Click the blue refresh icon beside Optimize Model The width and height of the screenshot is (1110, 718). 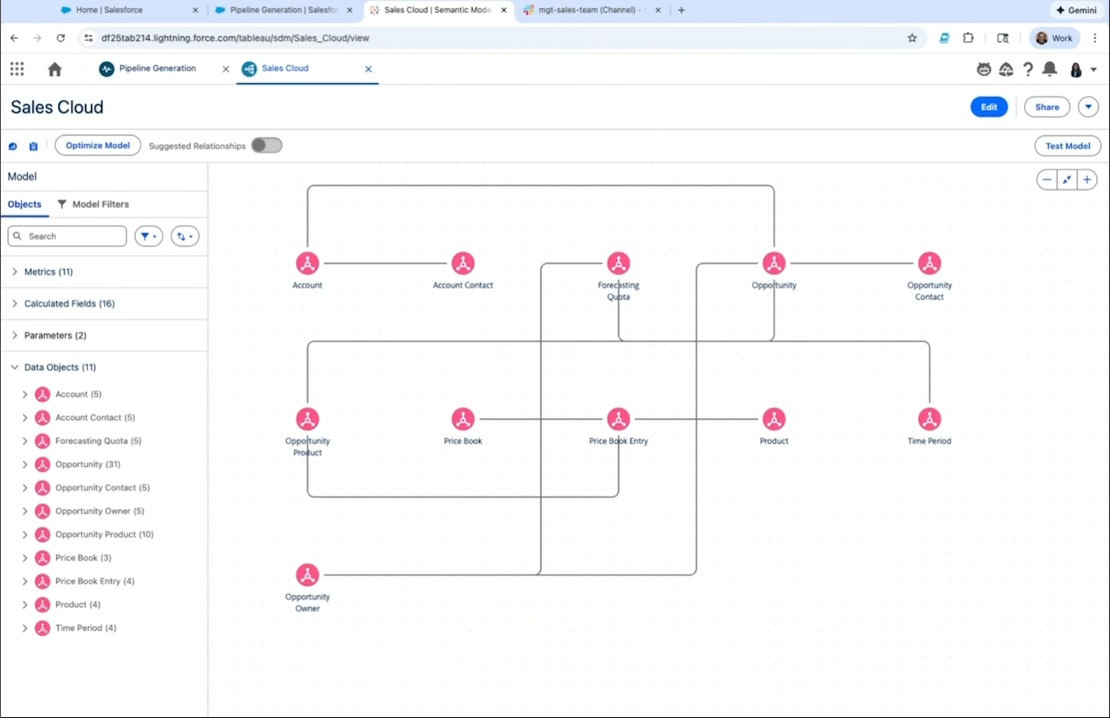pyautogui.click(x=13, y=146)
